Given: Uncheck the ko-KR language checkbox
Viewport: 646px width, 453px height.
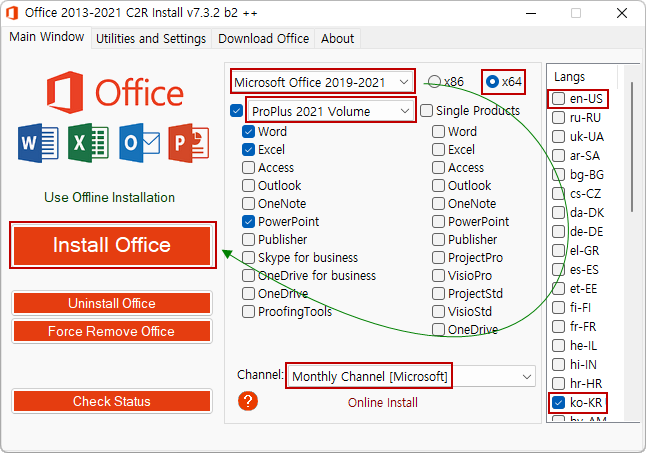Looking at the screenshot, I should click(558, 402).
